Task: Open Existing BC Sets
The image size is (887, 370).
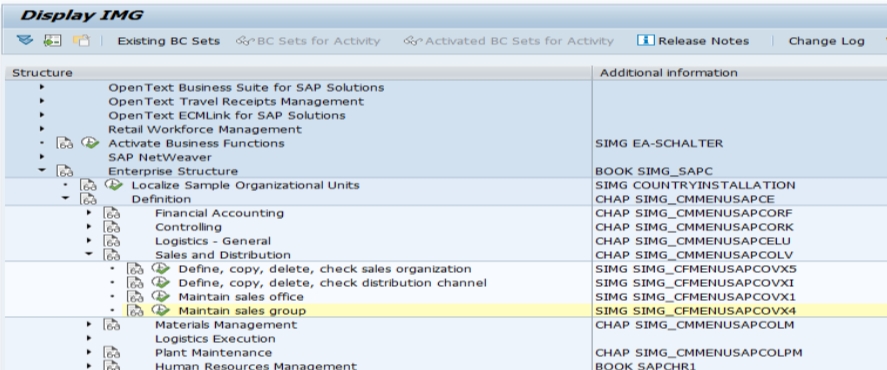Action: coord(169,41)
